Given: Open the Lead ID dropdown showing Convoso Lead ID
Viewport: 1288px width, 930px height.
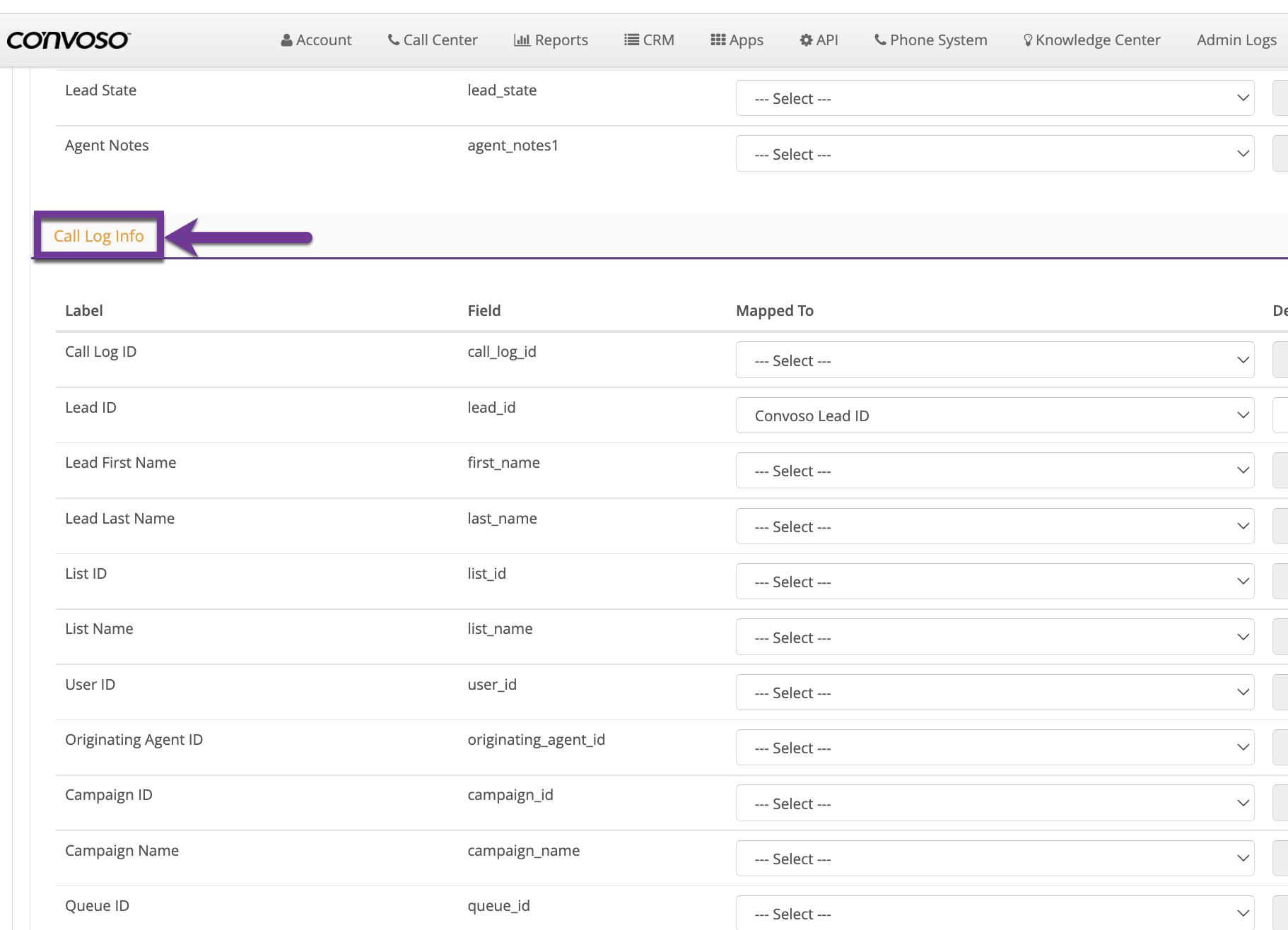Looking at the screenshot, I should pos(995,416).
